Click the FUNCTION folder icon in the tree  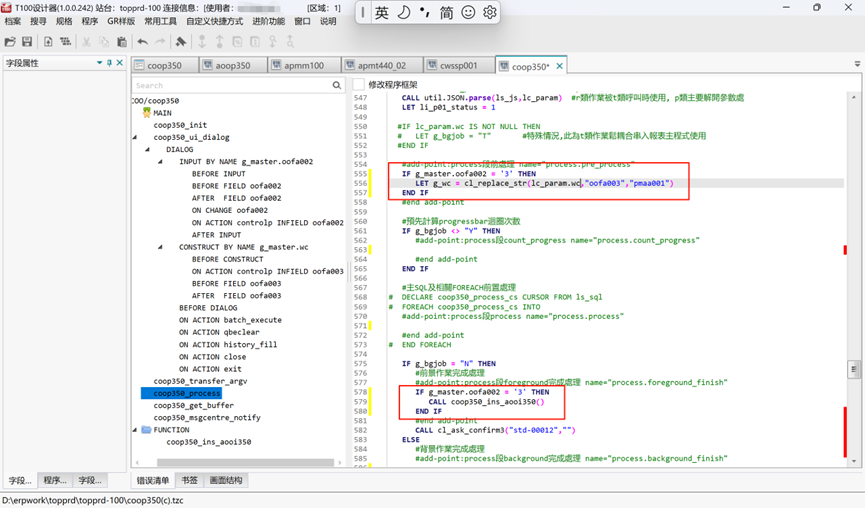click(146, 430)
